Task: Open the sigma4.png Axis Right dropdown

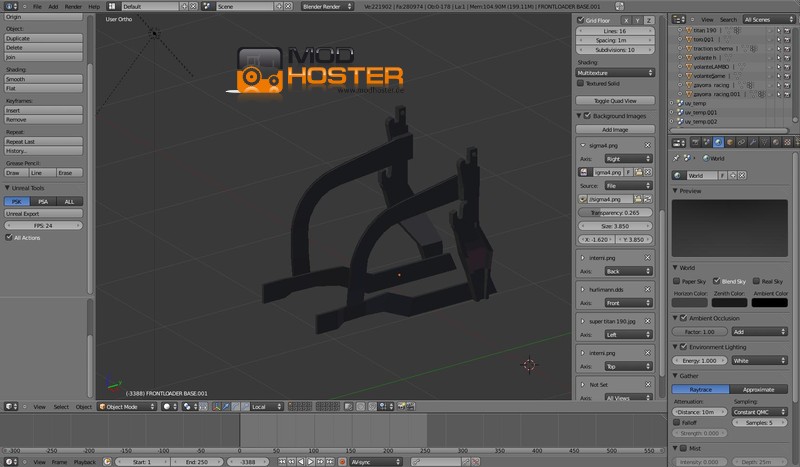Action: (x=628, y=159)
